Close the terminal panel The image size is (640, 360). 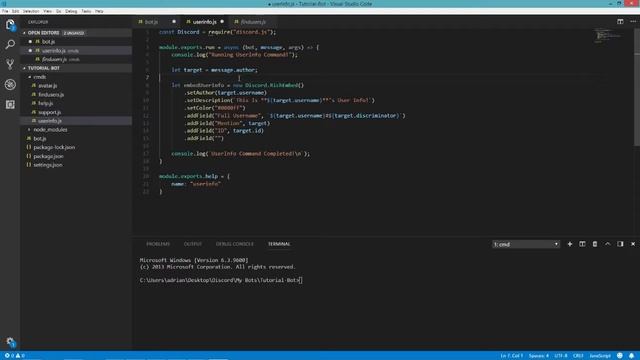tap(633, 244)
